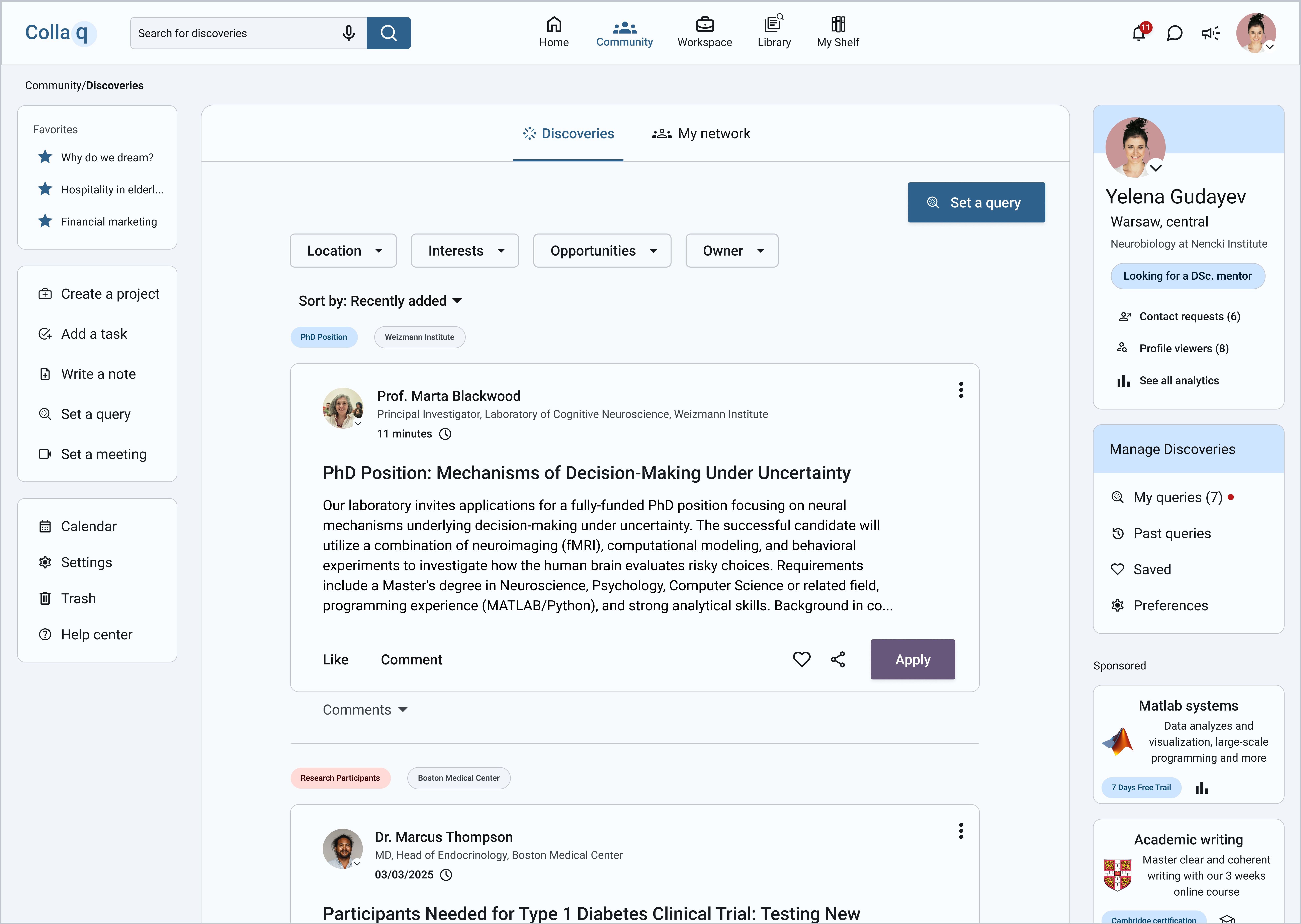Click the PhD Position tag
This screenshot has height=924, width=1301.
click(x=324, y=337)
